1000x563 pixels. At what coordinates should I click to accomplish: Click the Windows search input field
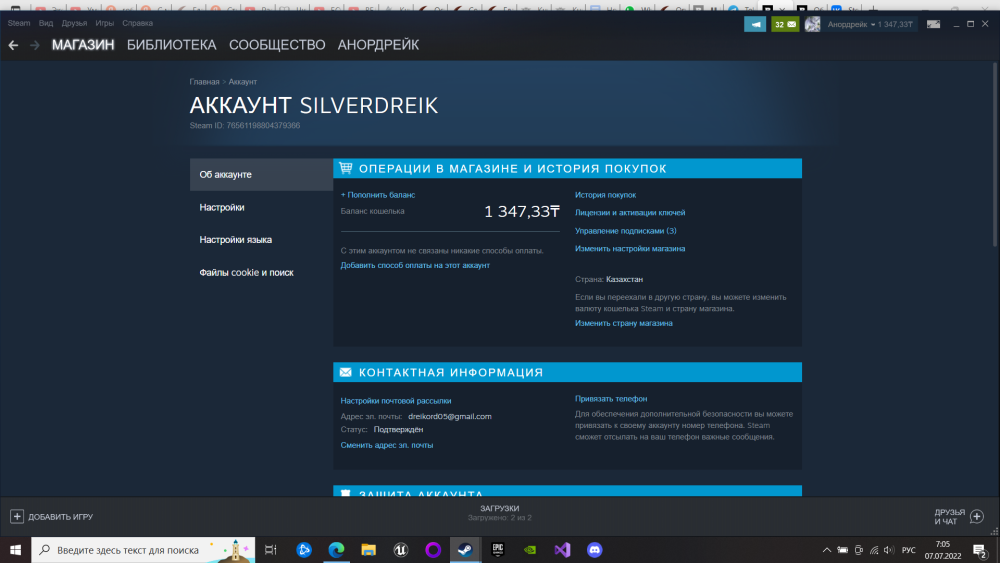coord(128,549)
